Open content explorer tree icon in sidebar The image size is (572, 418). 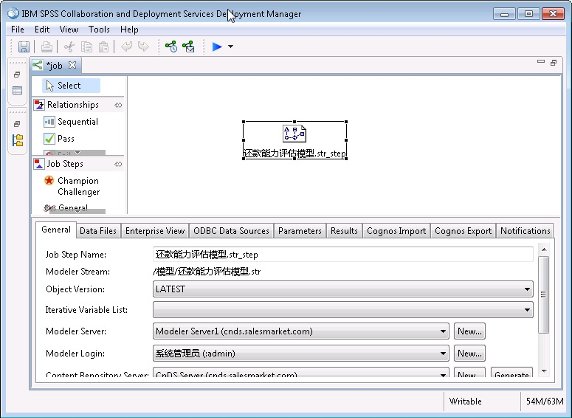[17, 140]
